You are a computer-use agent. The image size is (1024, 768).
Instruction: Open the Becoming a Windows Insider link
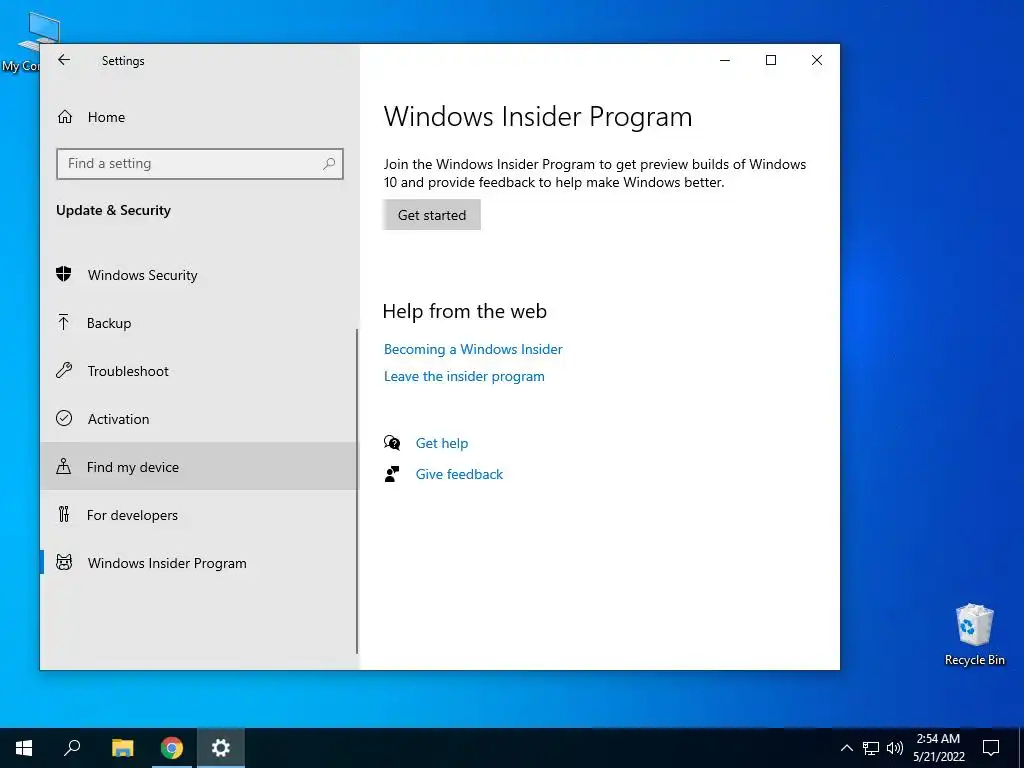tap(473, 349)
